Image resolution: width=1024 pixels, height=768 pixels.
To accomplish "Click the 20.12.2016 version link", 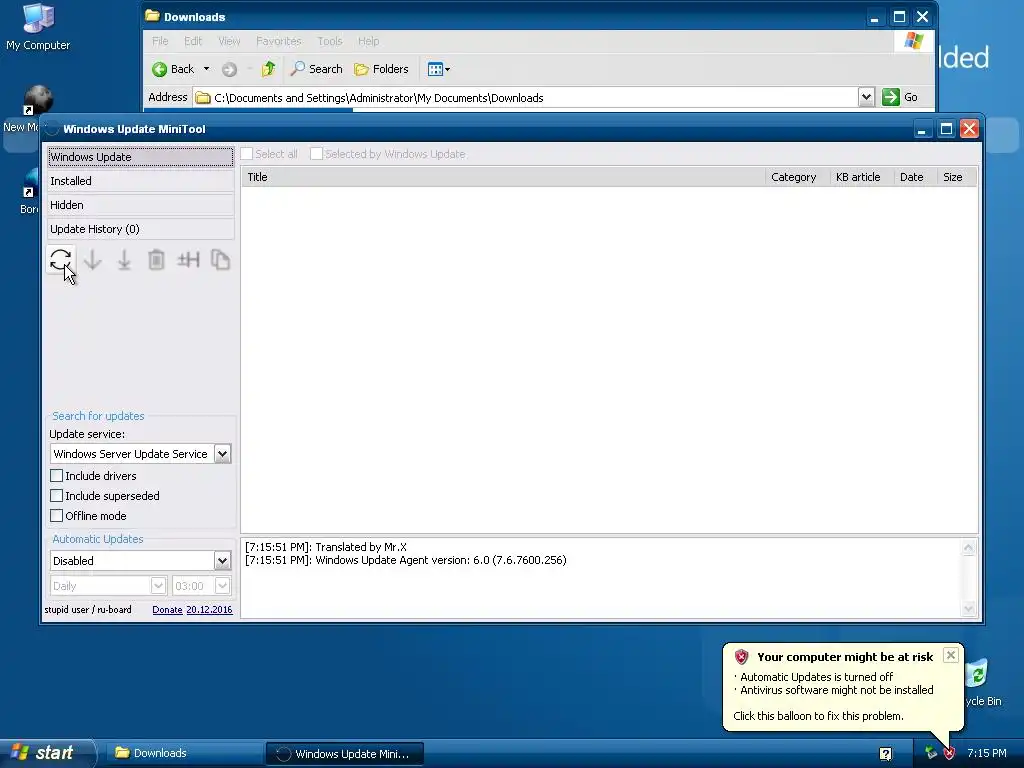I will [x=209, y=609].
